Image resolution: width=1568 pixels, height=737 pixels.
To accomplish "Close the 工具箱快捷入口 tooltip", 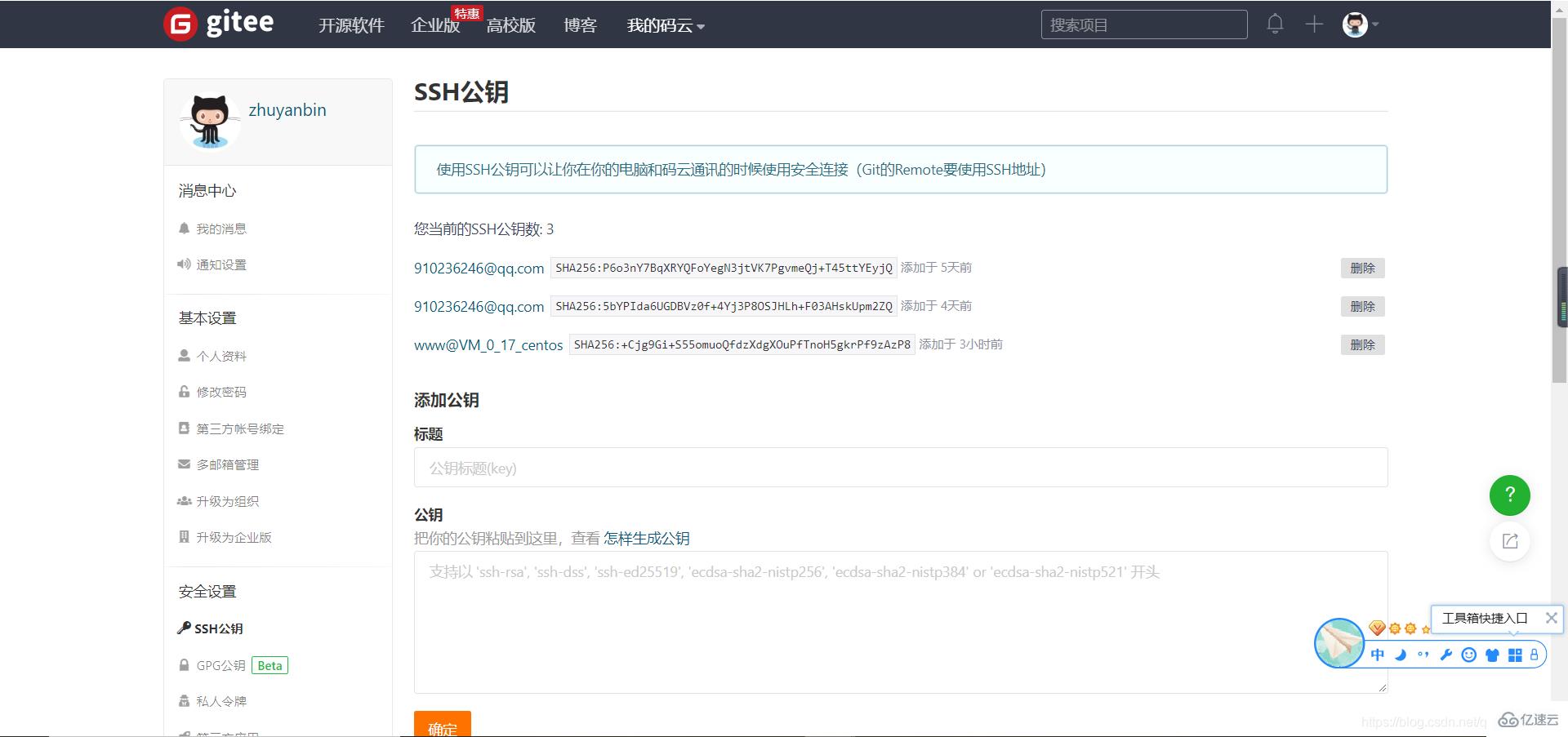I will (1551, 618).
